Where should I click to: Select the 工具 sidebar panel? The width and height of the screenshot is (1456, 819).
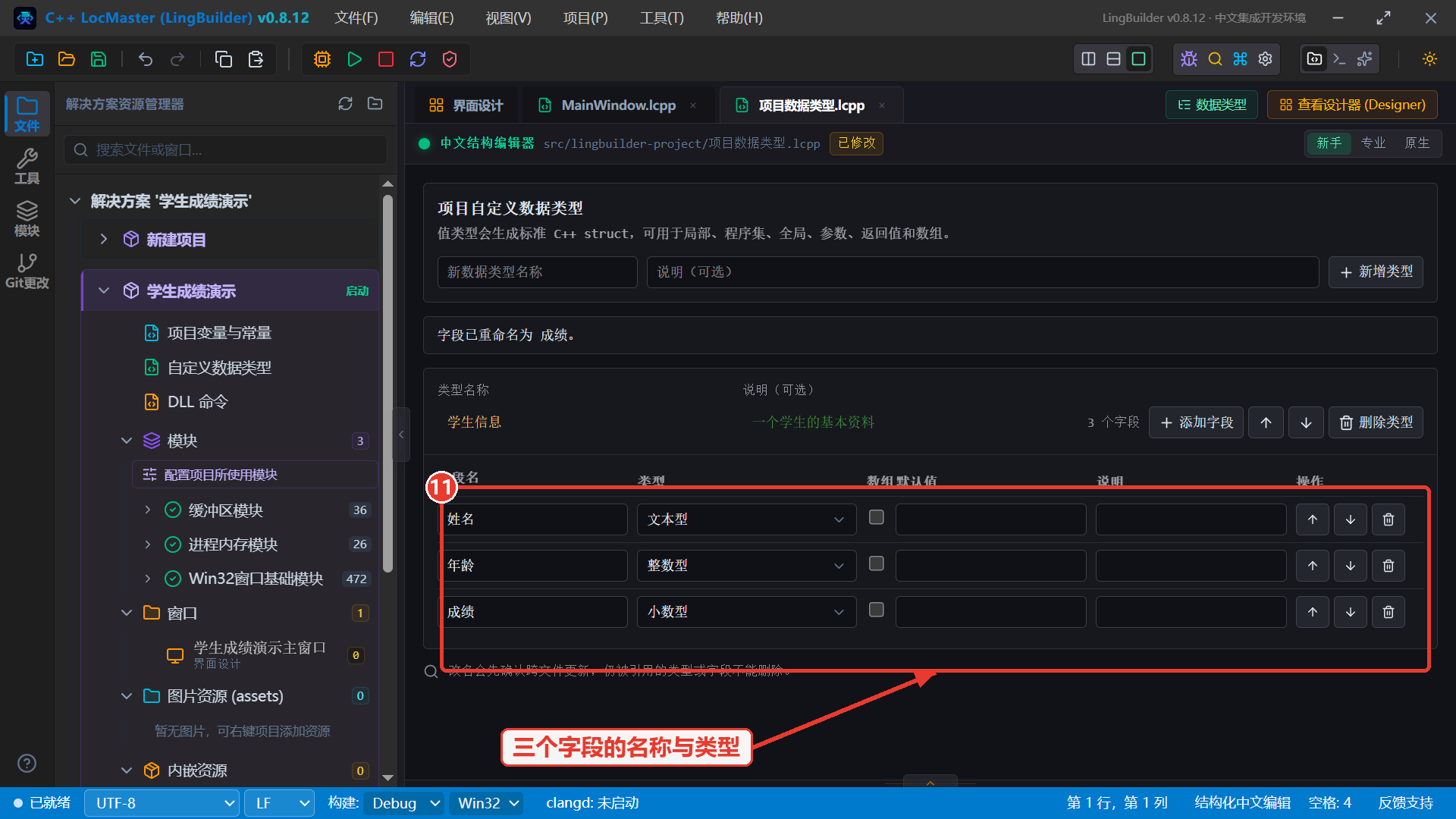[x=27, y=167]
